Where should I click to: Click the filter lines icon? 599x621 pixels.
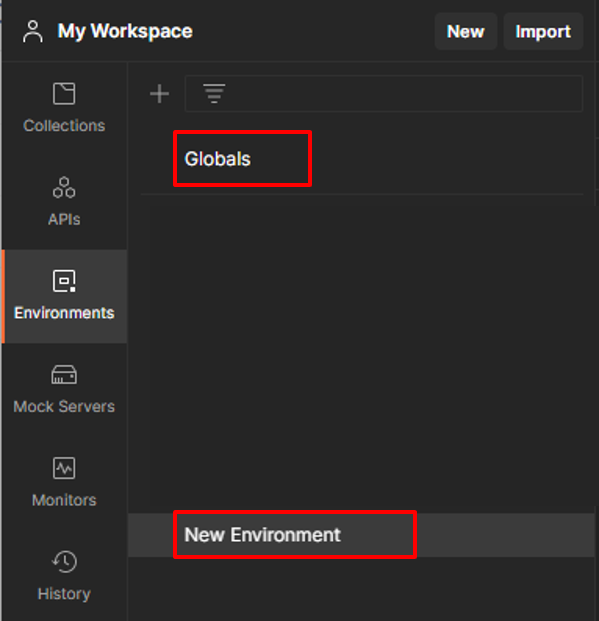click(x=214, y=93)
